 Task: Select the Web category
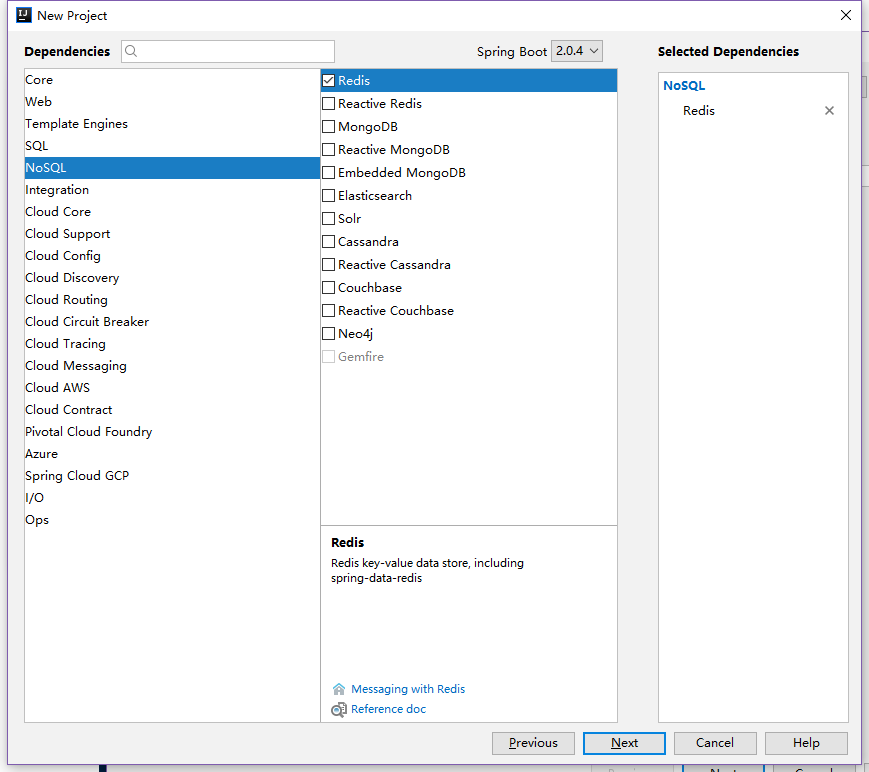pyautogui.click(x=39, y=102)
